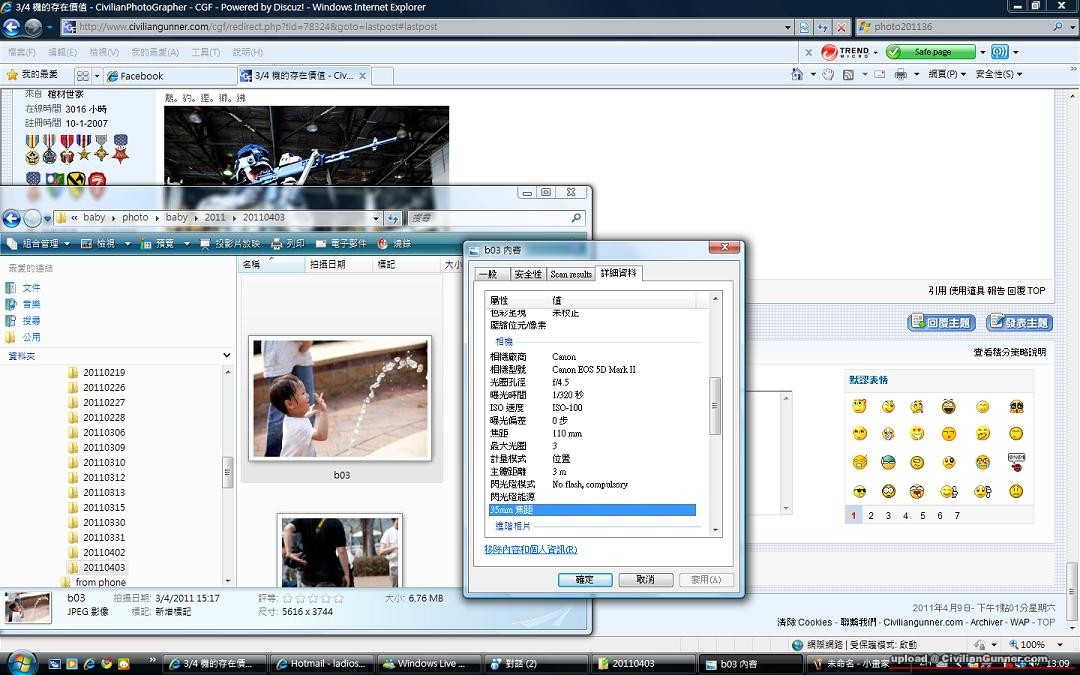Click the properties list vertical scrollbar

pos(715,405)
